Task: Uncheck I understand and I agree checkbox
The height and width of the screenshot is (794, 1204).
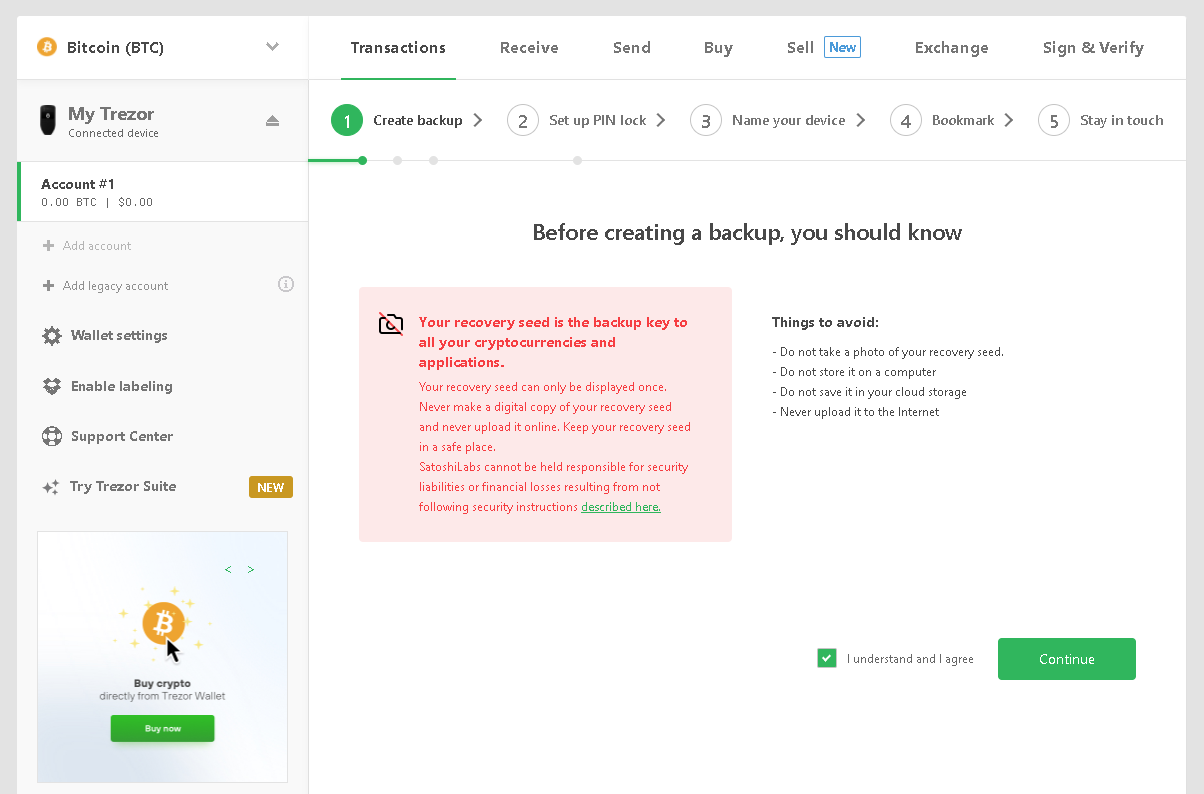Action: pos(826,658)
